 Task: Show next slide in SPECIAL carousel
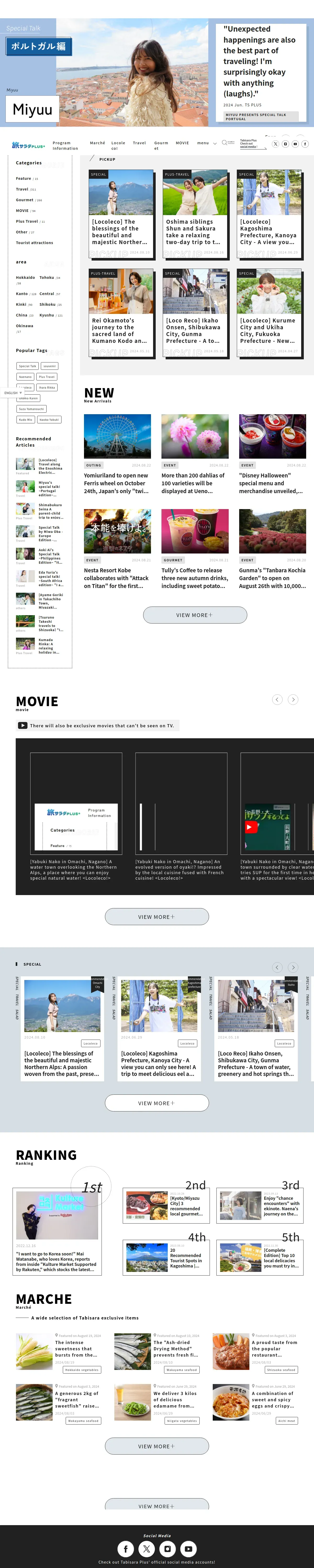(293, 967)
